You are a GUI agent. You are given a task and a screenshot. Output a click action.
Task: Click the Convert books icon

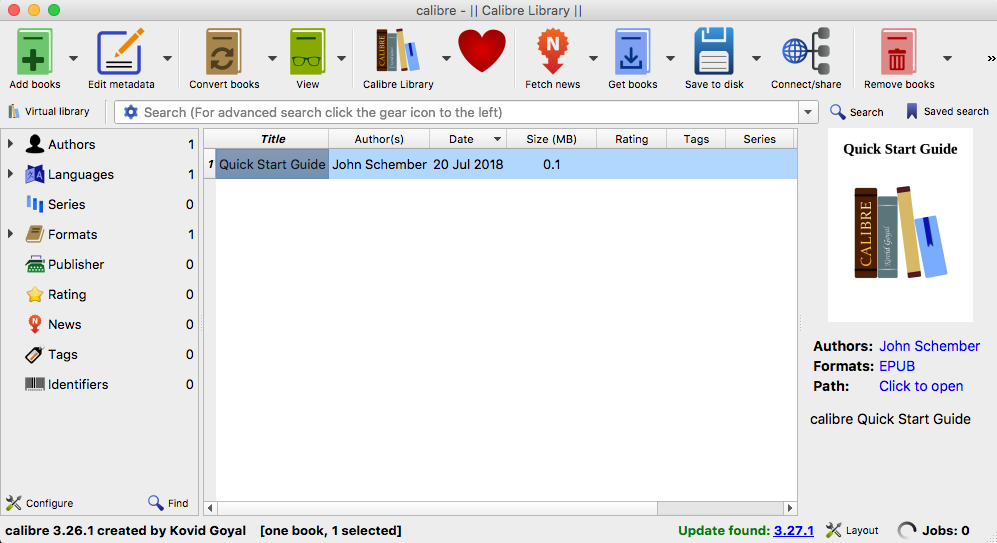pyautogui.click(x=224, y=51)
